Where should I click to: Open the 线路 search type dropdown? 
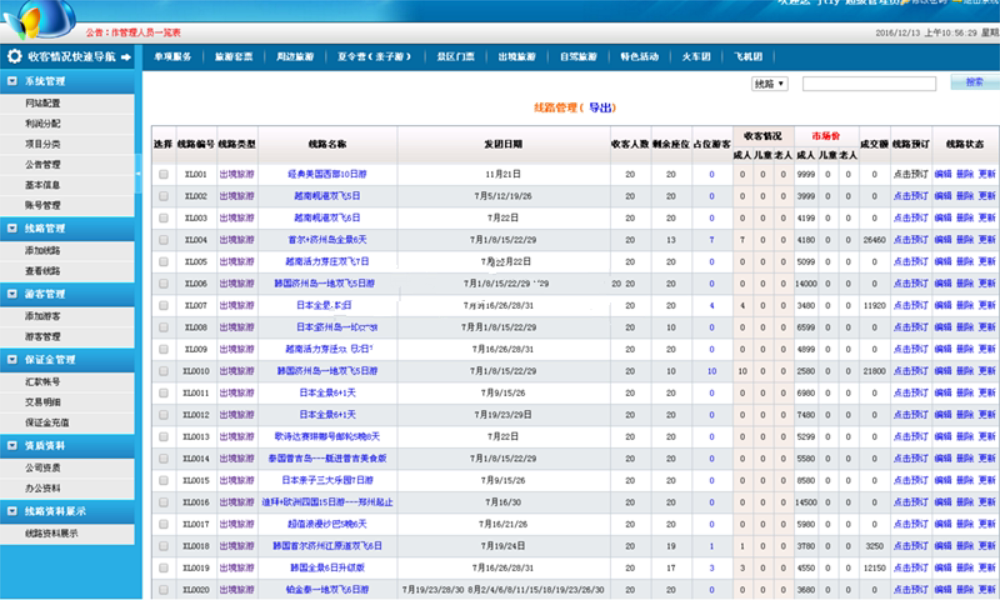point(769,84)
